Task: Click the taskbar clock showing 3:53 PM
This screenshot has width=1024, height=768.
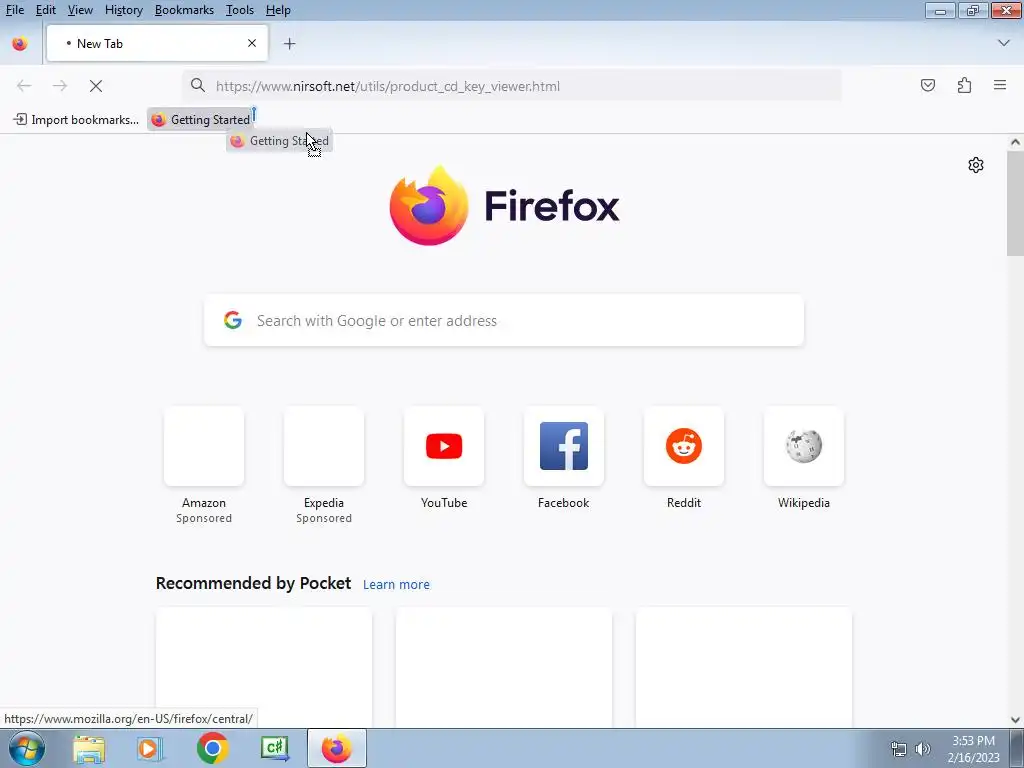Action: (x=973, y=749)
